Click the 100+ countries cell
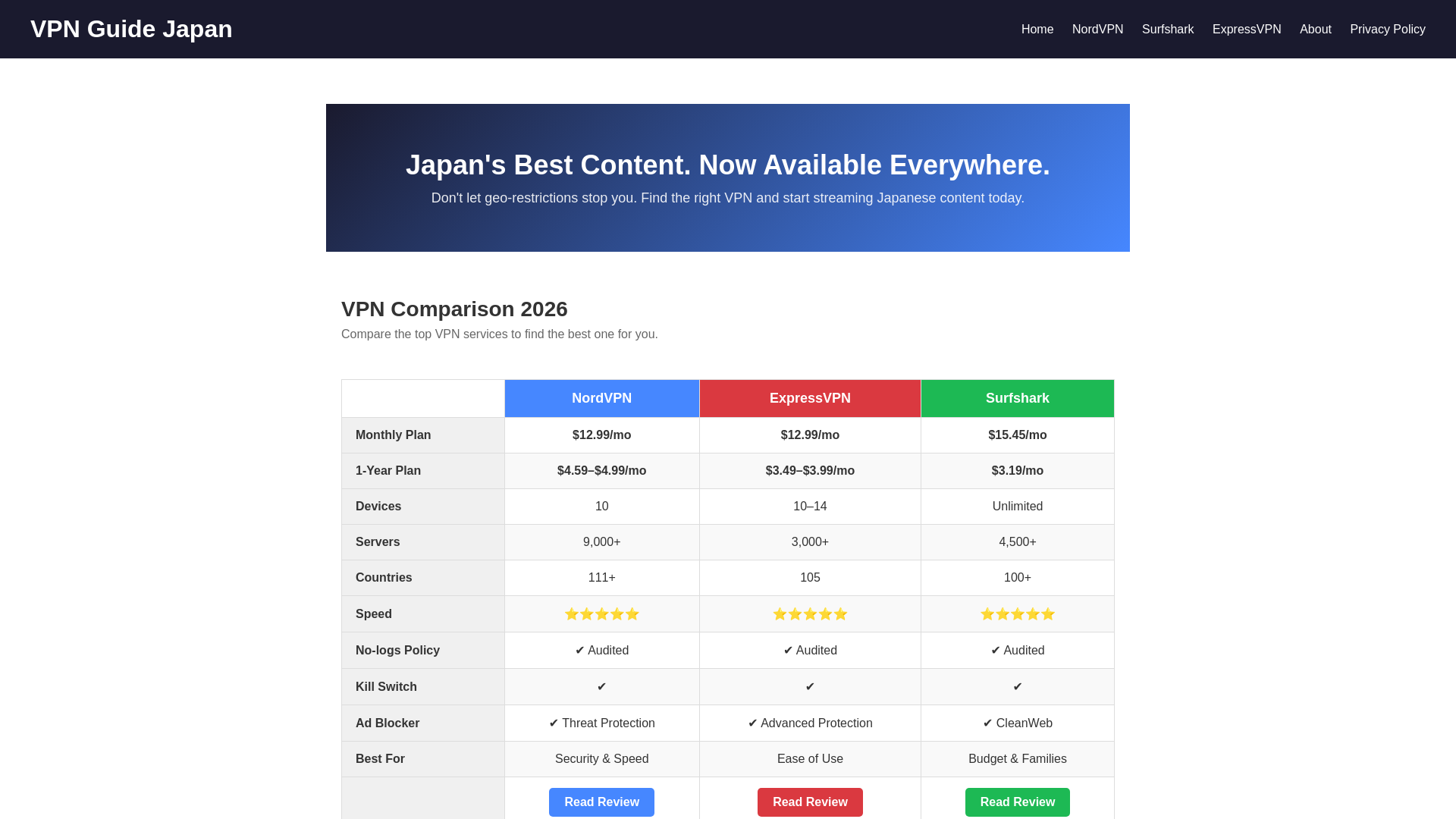The image size is (1456, 819). [1018, 578]
